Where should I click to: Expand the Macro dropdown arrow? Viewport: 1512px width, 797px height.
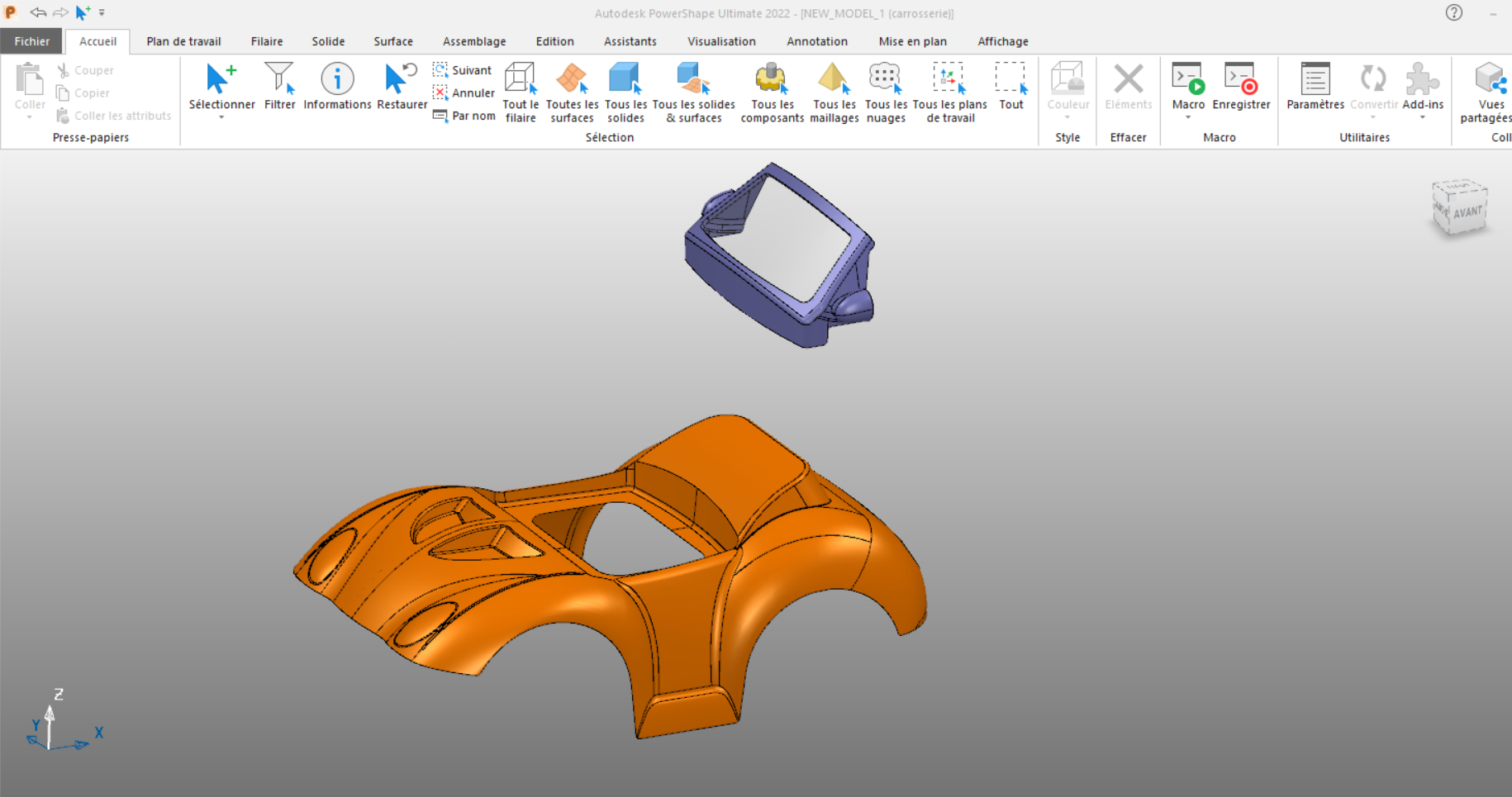click(1188, 118)
